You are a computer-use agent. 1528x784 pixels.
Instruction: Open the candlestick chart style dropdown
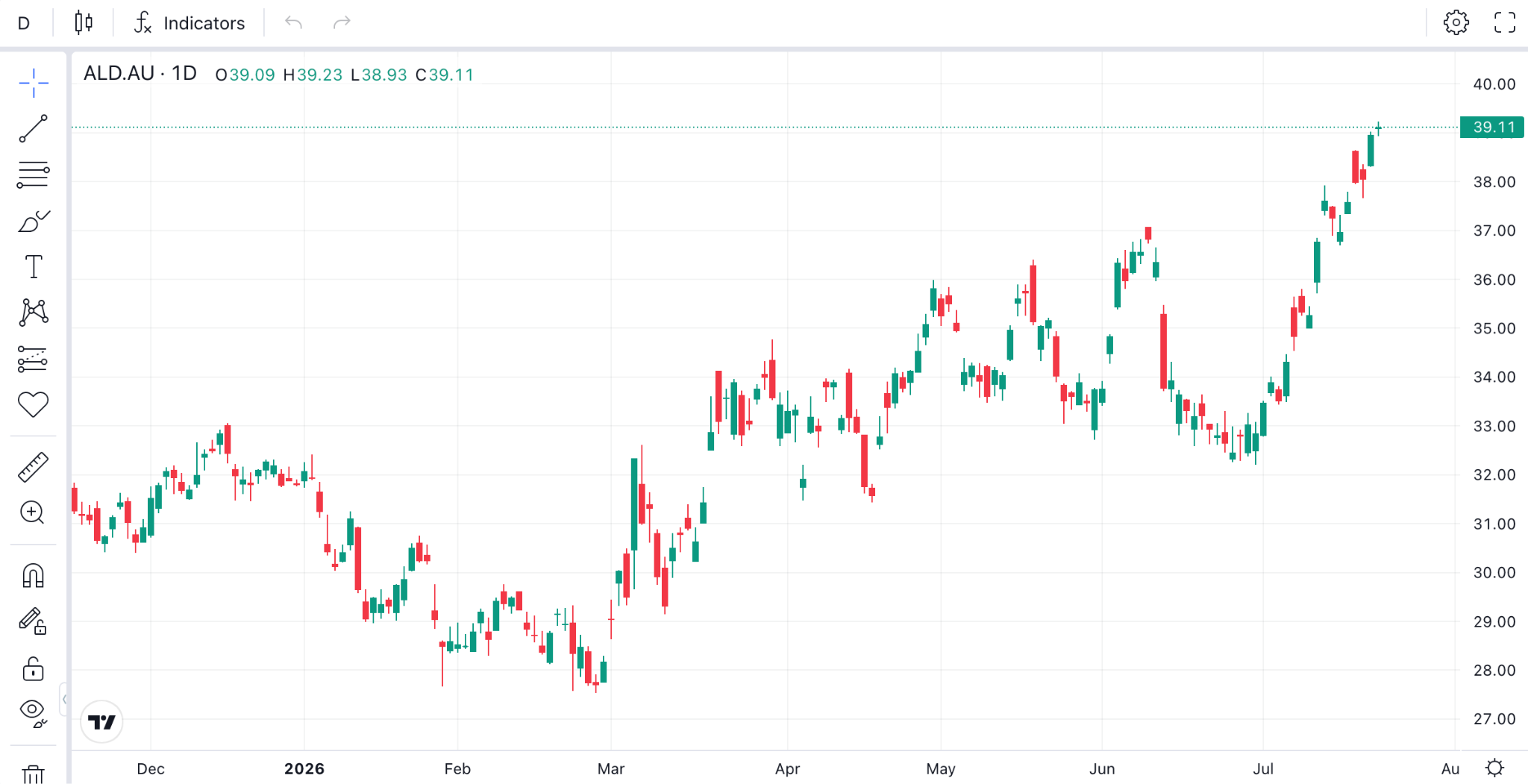click(x=84, y=23)
